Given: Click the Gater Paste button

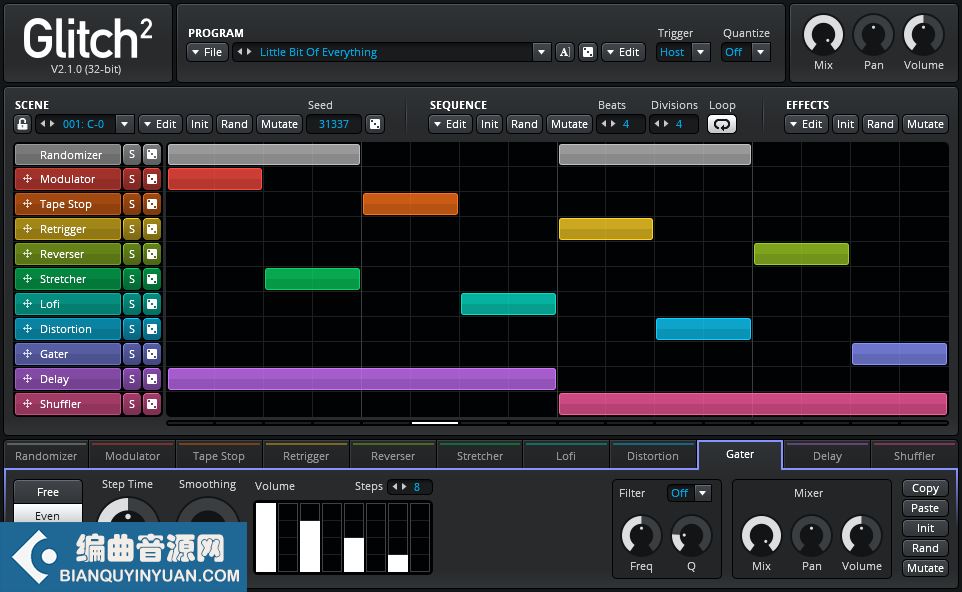Looking at the screenshot, I should coord(925,508).
